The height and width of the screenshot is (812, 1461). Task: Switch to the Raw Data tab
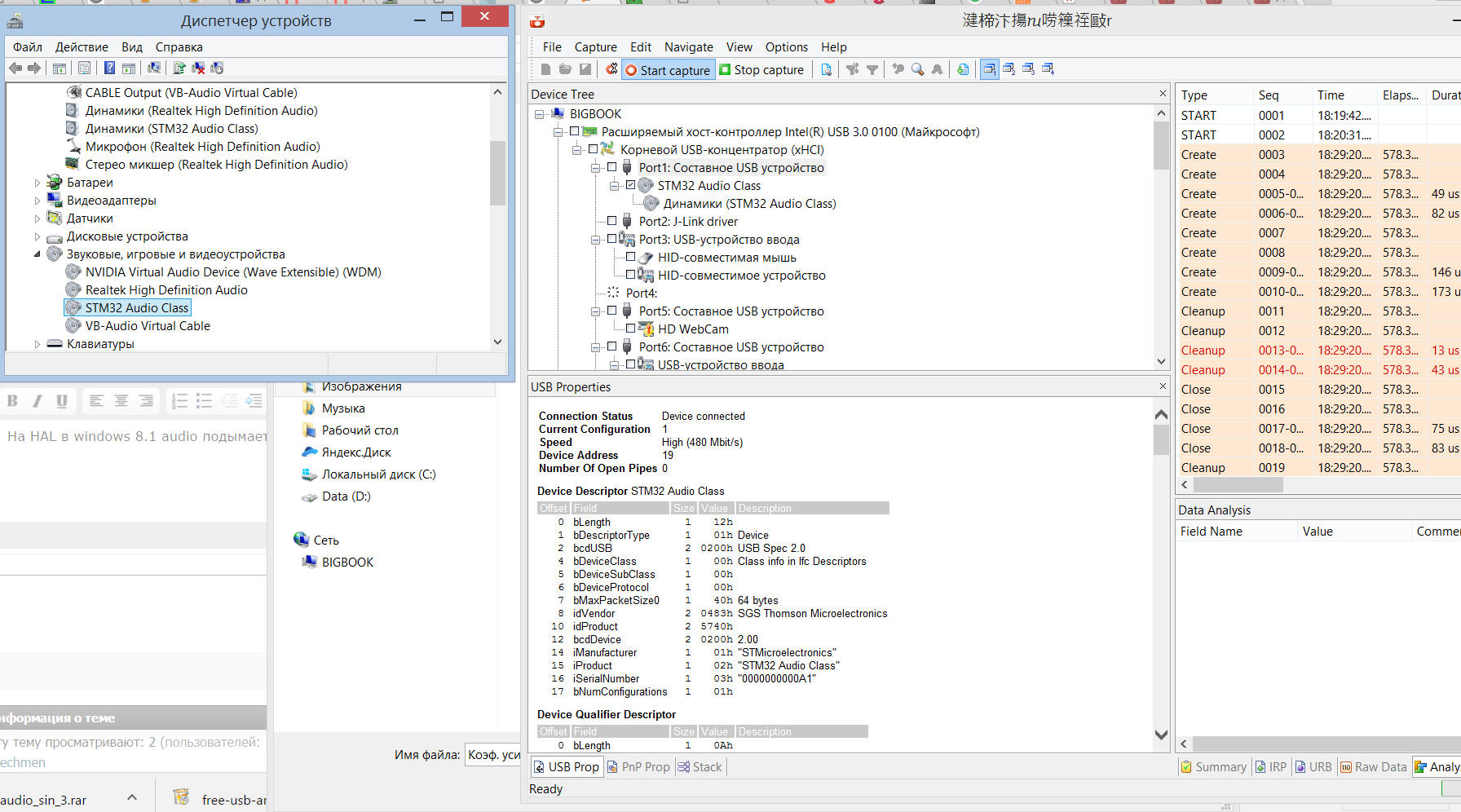pos(1374,767)
